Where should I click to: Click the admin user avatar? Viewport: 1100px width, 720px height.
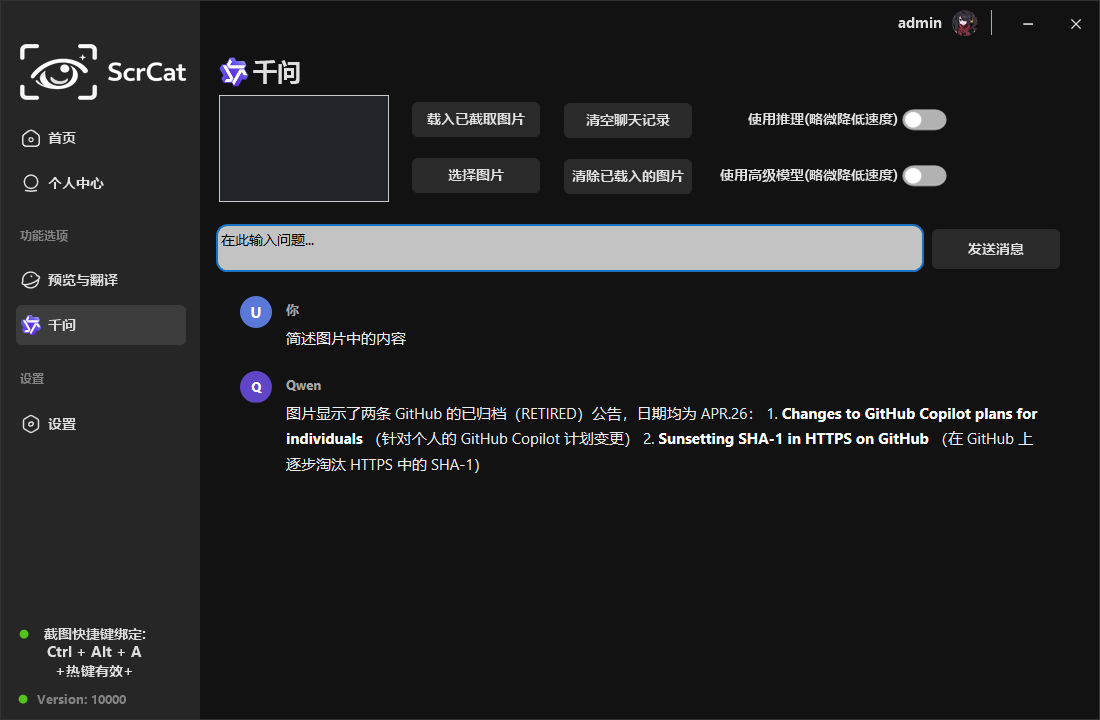[x=965, y=23]
